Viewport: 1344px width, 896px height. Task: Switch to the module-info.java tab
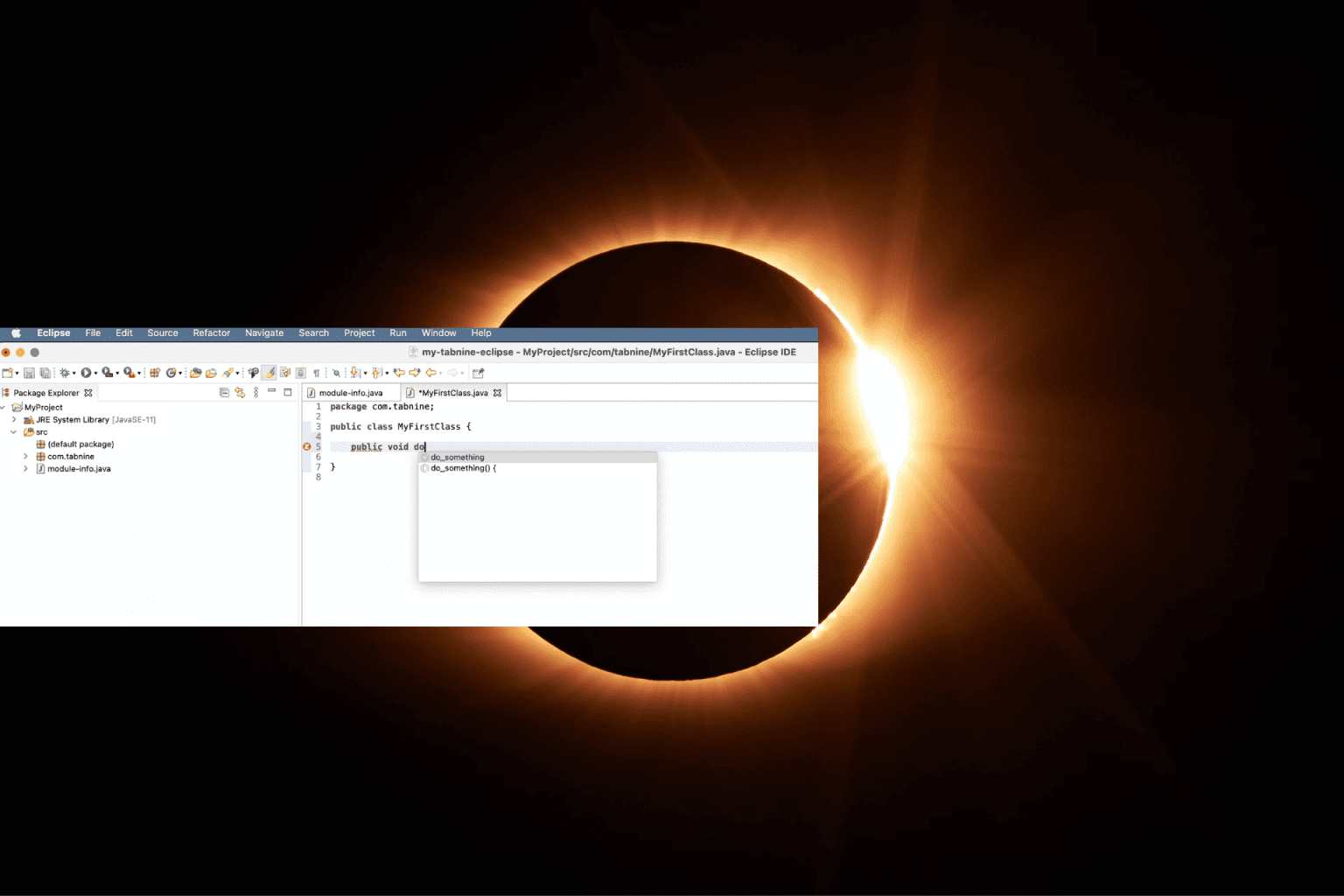click(350, 392)
